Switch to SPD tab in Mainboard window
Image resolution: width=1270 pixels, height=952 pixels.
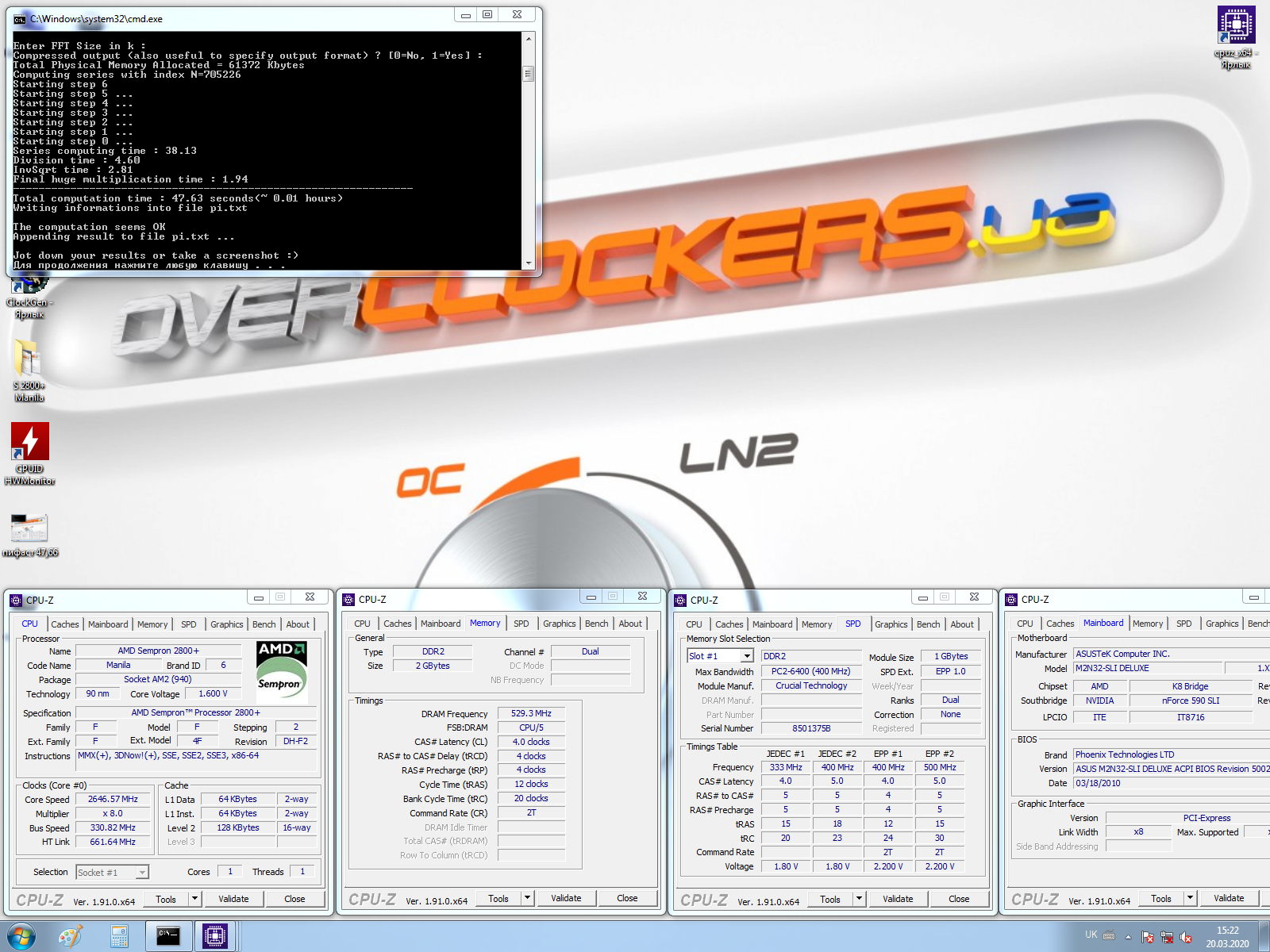[1184, 624]
